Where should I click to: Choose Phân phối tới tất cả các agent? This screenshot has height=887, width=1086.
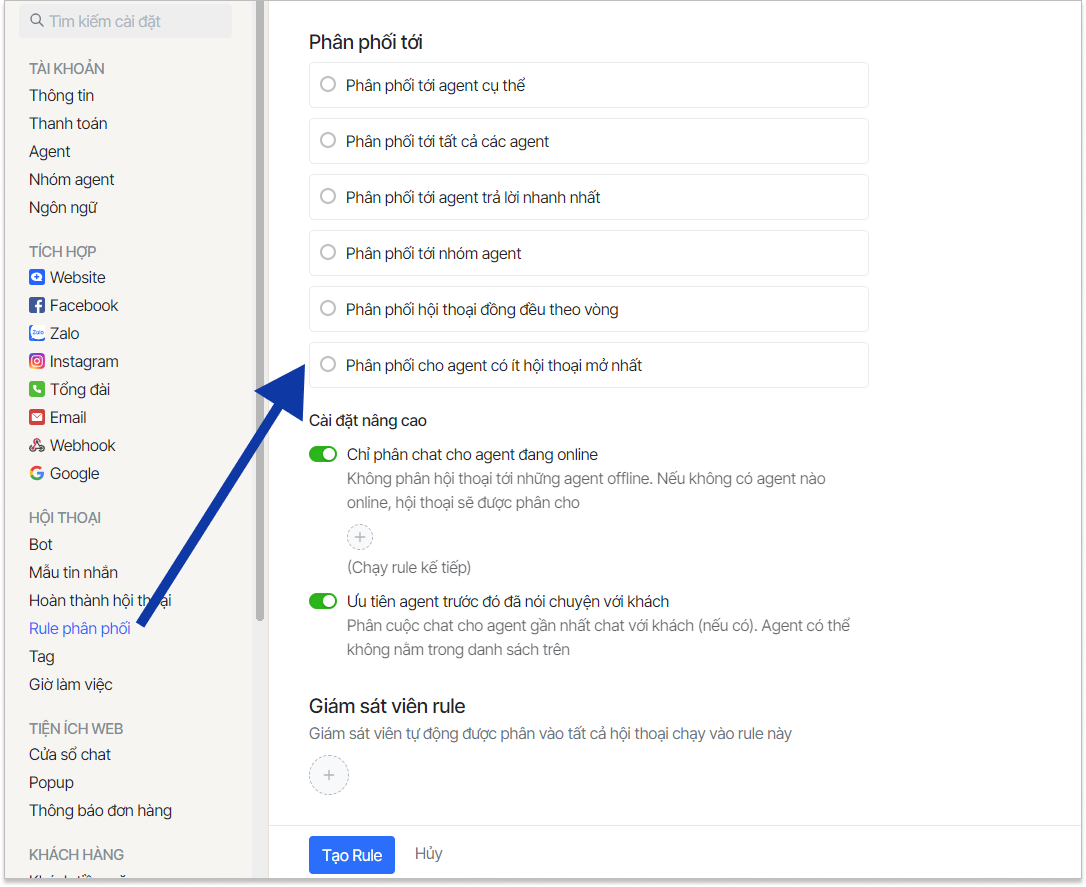(328, 141)
